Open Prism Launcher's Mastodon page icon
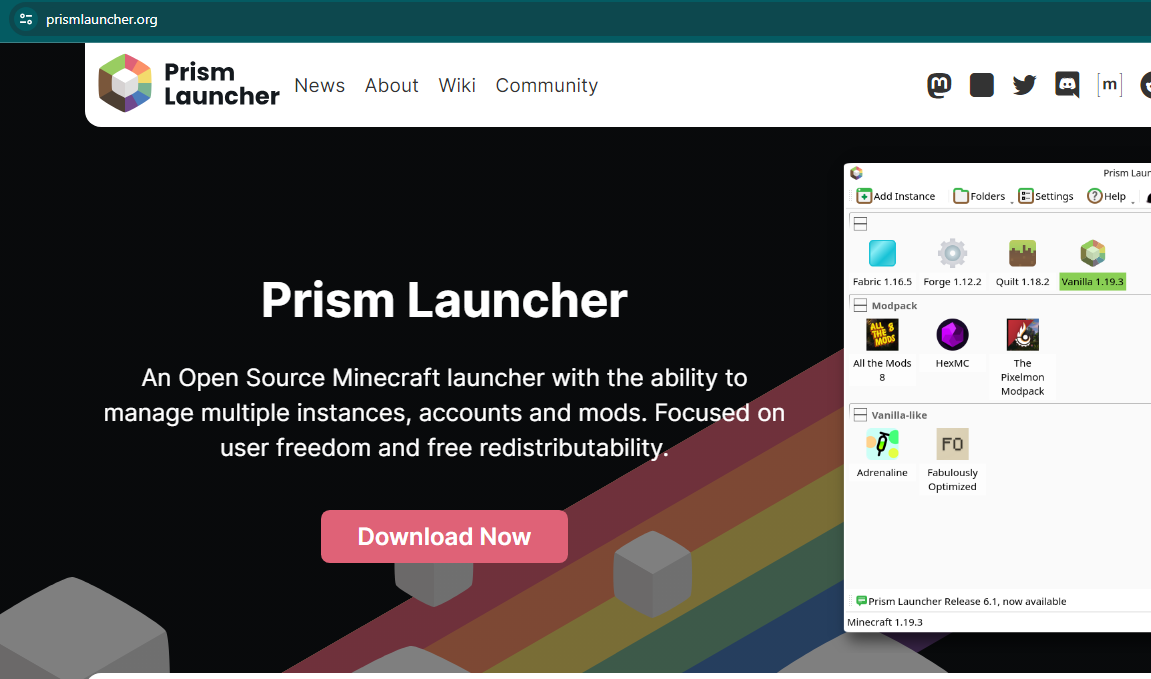The width and height of the screenshot is (1151, 679). (x=939, y=85)
